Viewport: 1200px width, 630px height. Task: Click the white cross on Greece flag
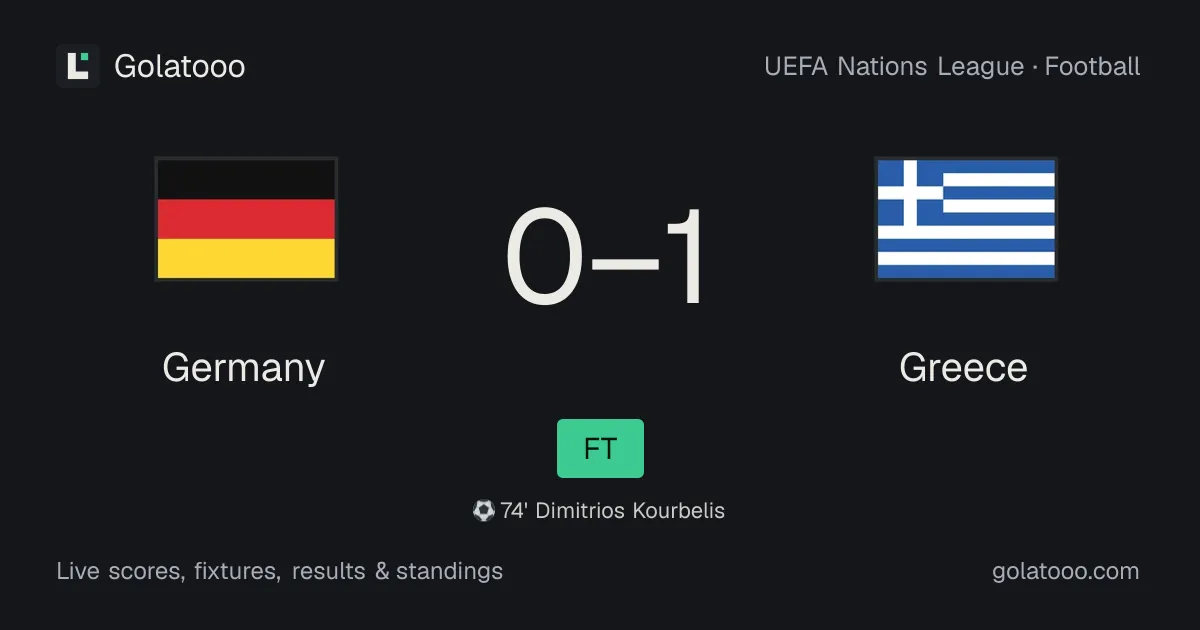pyautogui.click(x=910, y=192)
